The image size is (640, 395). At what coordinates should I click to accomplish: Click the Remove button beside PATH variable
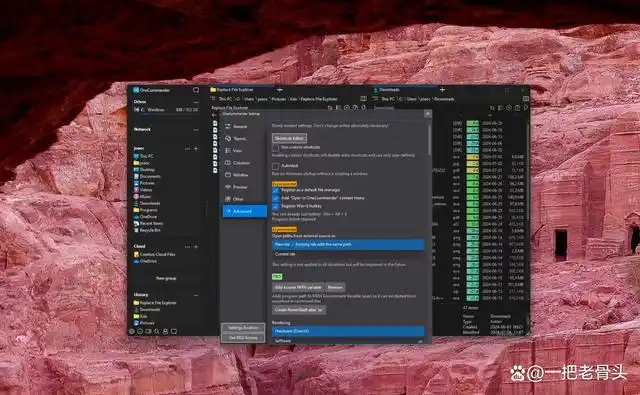(x=335, y=288)
